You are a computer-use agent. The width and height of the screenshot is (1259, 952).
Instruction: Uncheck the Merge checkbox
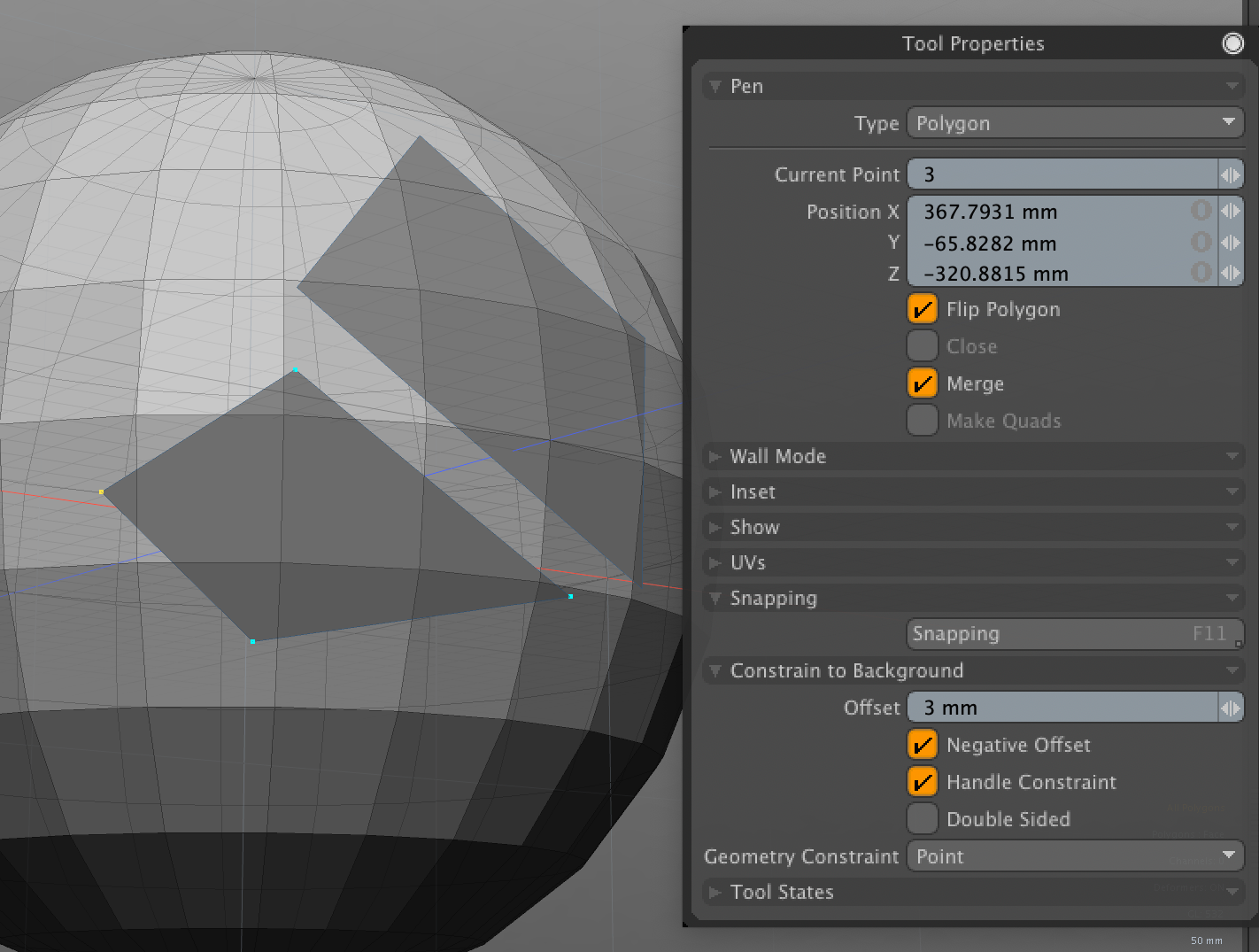click(x=923, y=383)
